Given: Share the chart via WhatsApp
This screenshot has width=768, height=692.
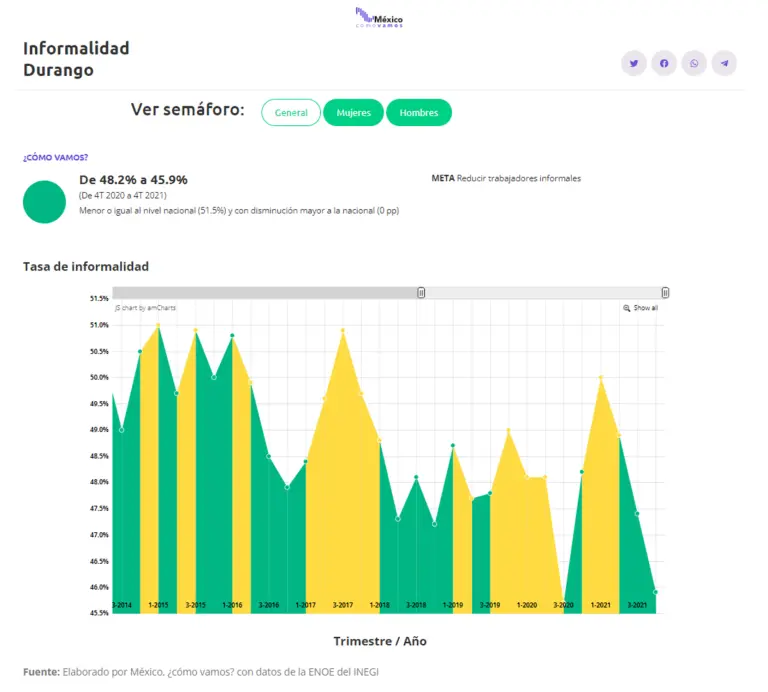Looking at the screenshot, I should 694,63.
